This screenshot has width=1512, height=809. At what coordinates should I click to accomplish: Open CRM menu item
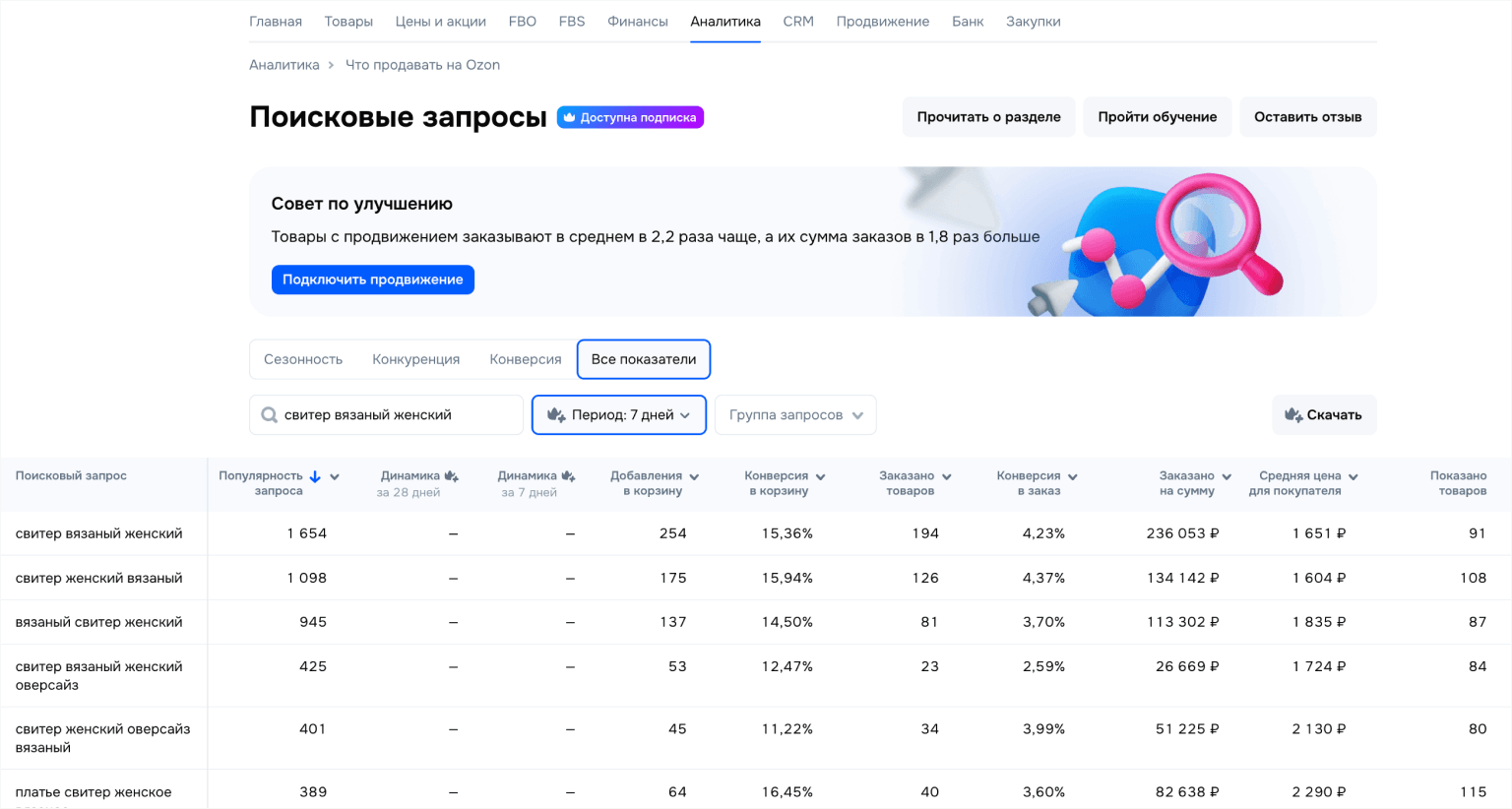[x=798, y=22]
